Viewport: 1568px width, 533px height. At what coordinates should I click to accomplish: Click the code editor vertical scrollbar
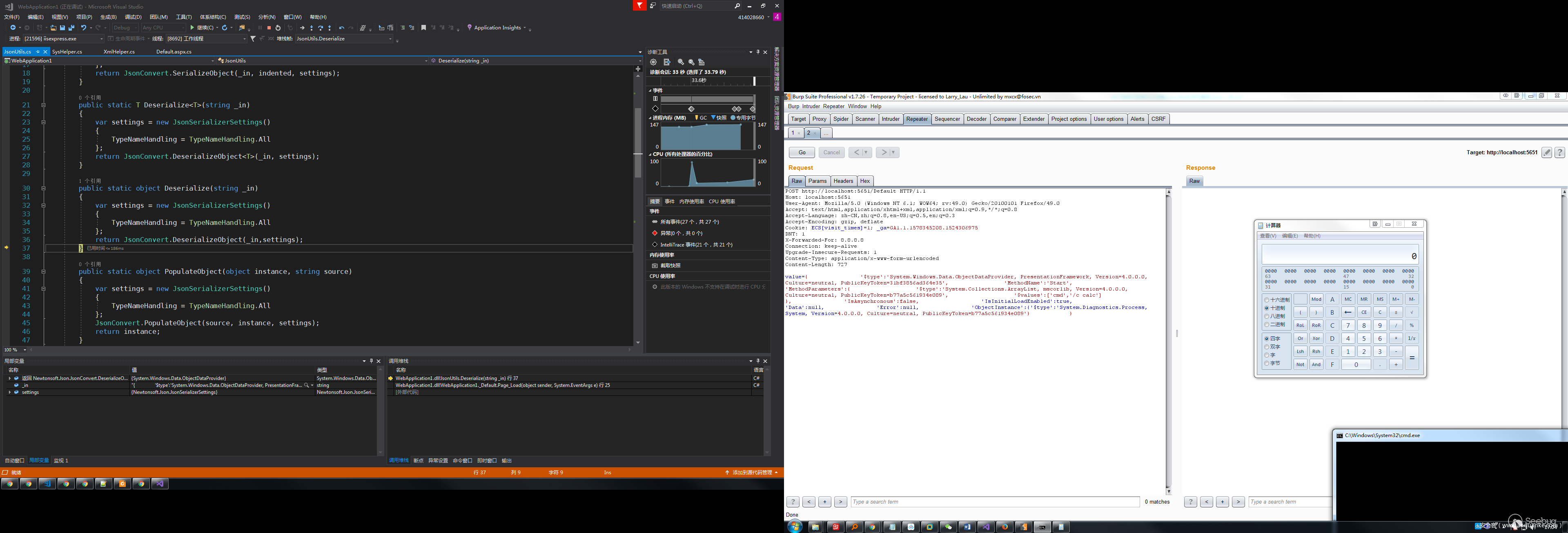coord(638,143)
